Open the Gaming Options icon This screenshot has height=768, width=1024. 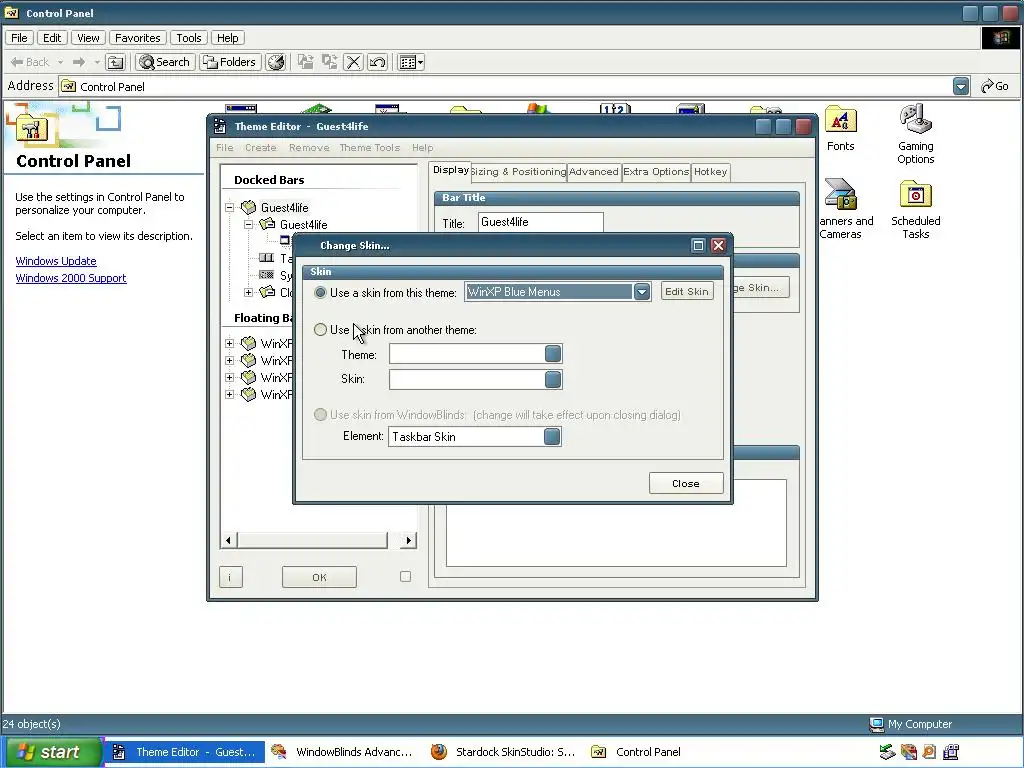tap(916, 135)
